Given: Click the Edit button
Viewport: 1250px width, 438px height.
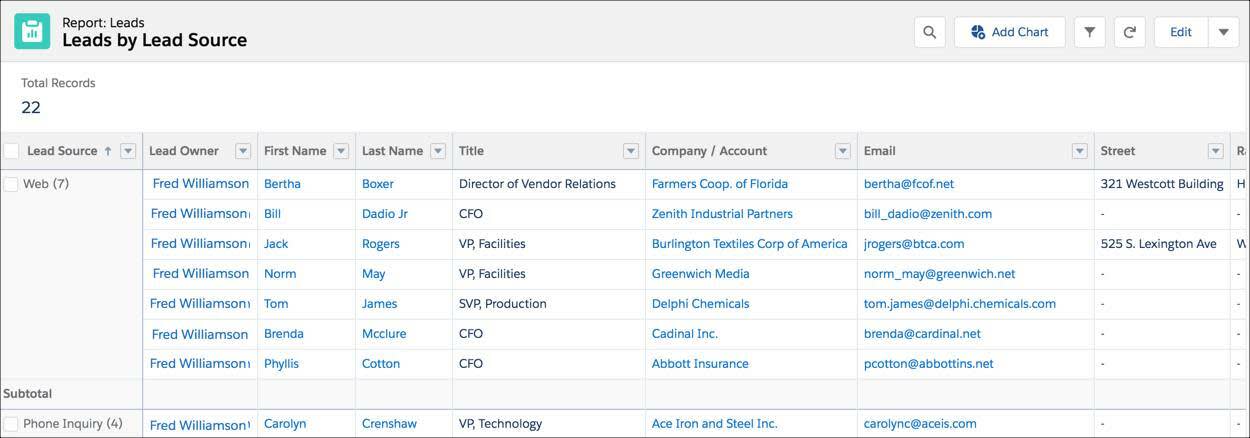Looking at the screenshot, I should [1181, 32].
